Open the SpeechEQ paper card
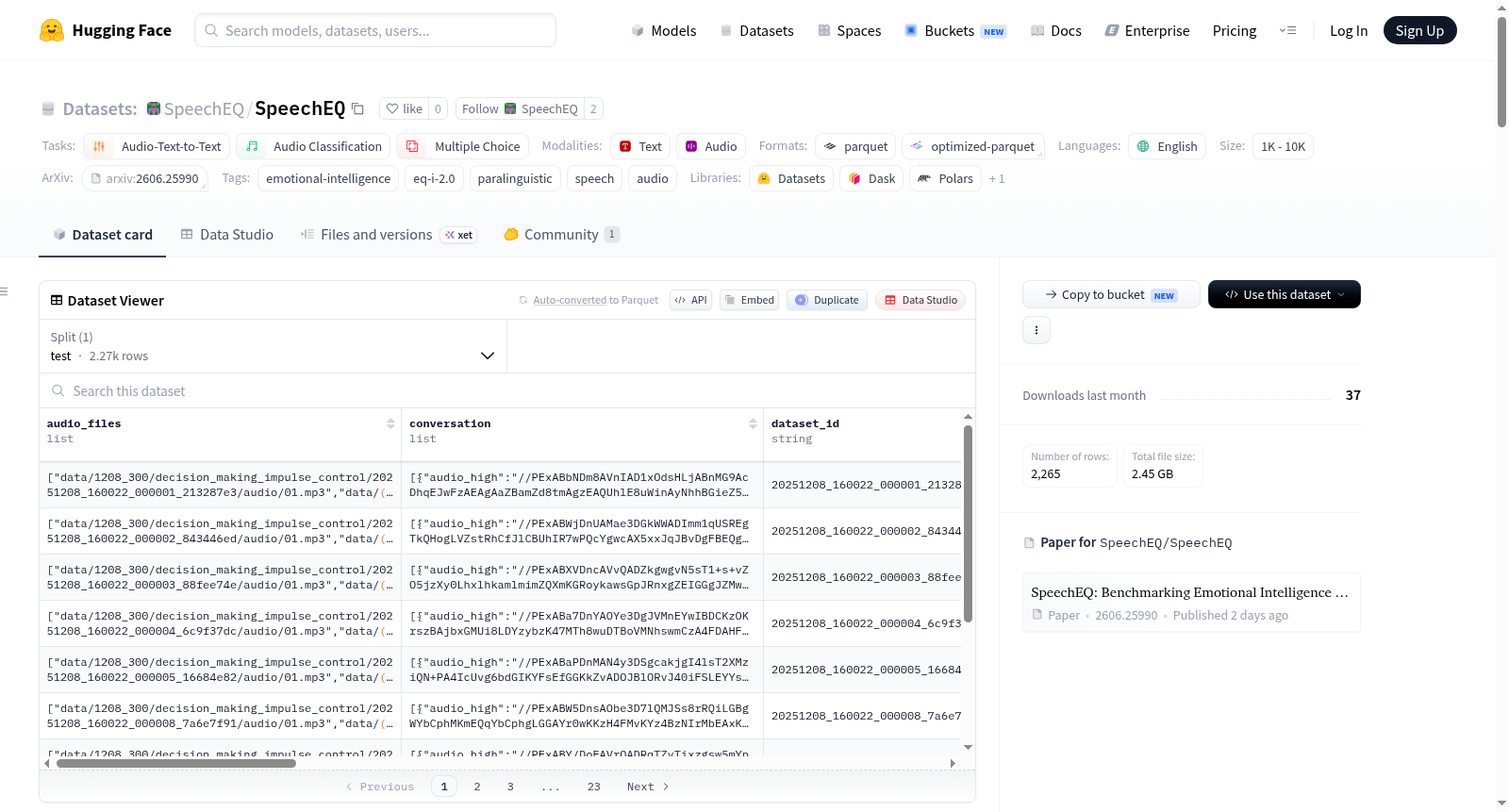 pos(1191,603)
